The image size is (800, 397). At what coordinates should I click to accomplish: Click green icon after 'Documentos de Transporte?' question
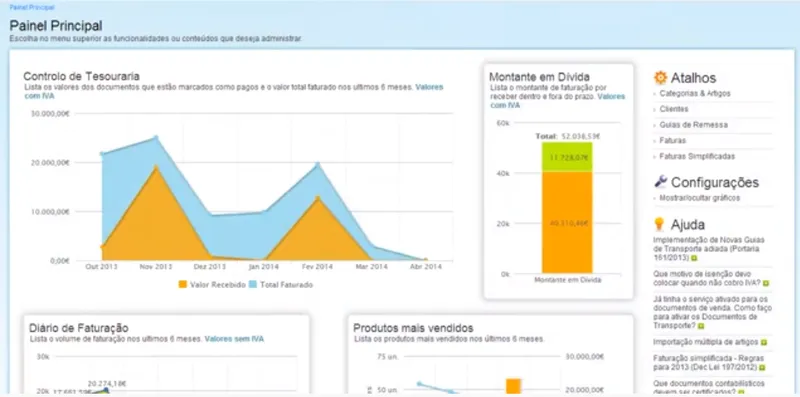tap(701, 326)
